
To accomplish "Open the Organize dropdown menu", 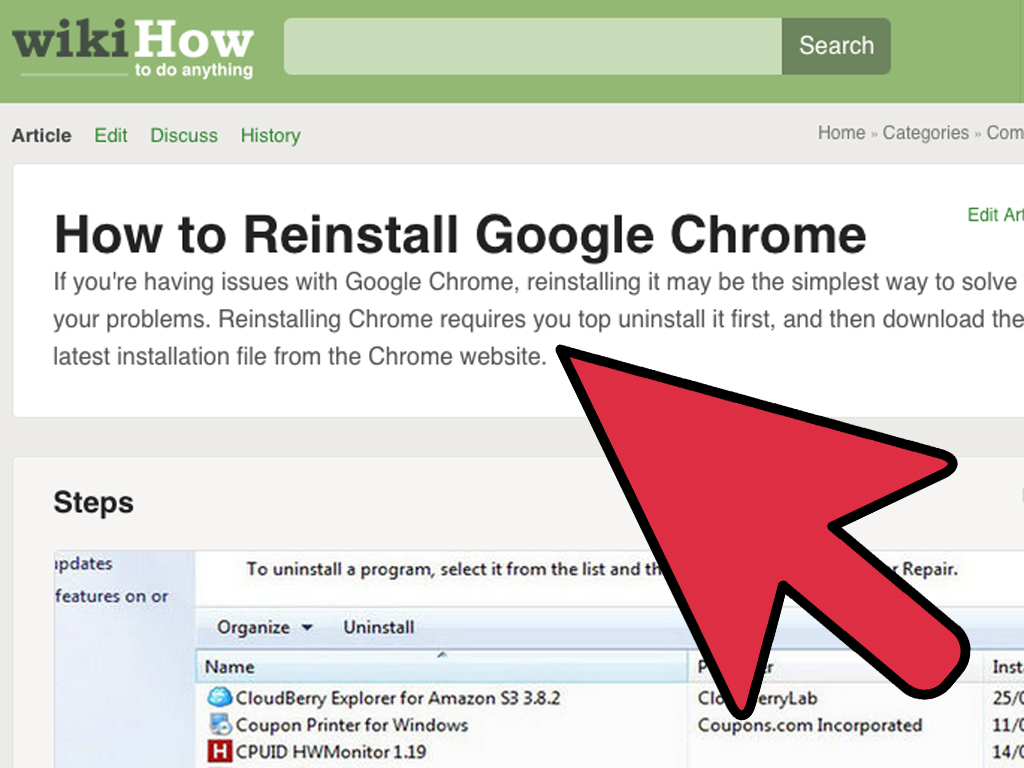I will click(264, 628).
